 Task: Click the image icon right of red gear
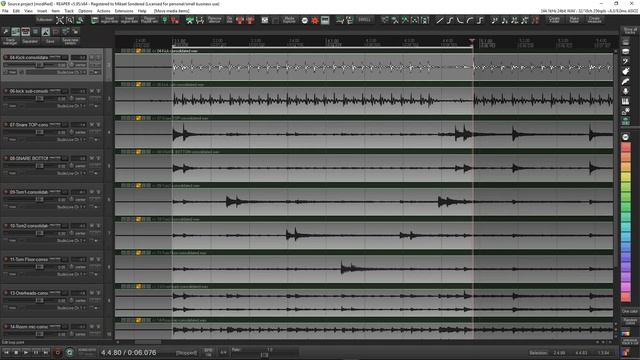pos(325,20)
